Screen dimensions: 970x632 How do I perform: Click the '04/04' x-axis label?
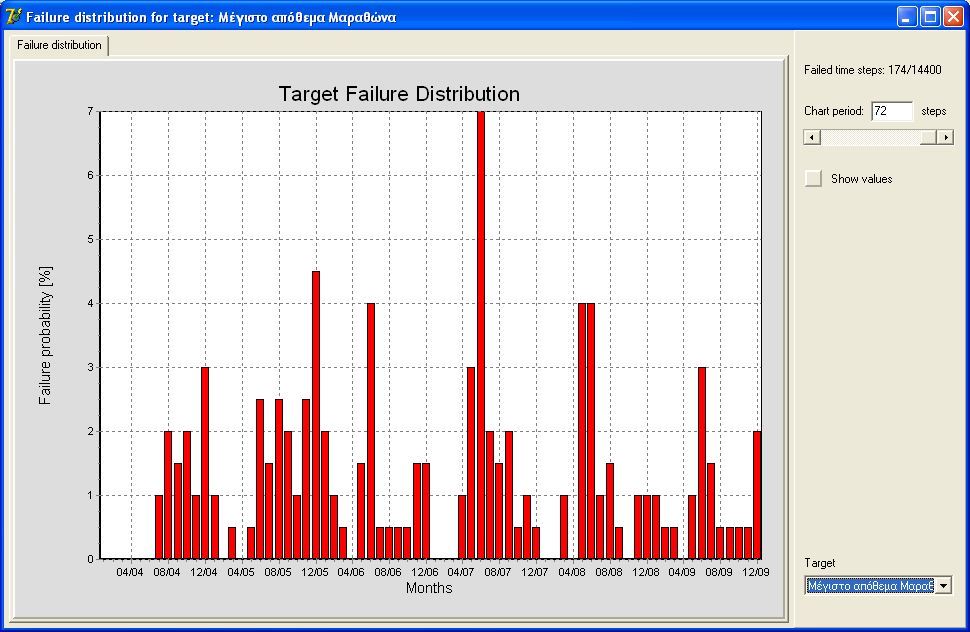(x=130, y=572)
